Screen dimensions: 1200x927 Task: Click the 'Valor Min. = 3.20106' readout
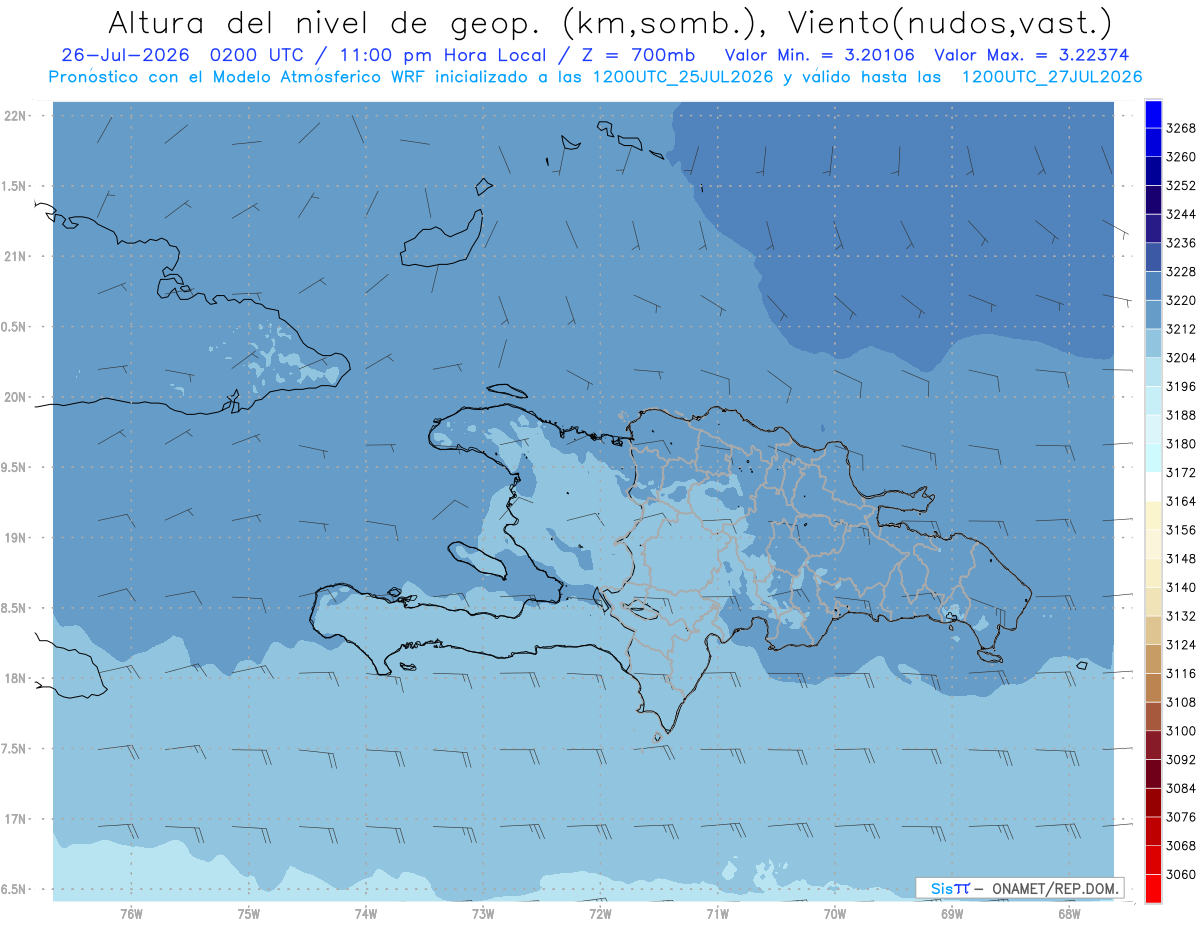point(820,55)
